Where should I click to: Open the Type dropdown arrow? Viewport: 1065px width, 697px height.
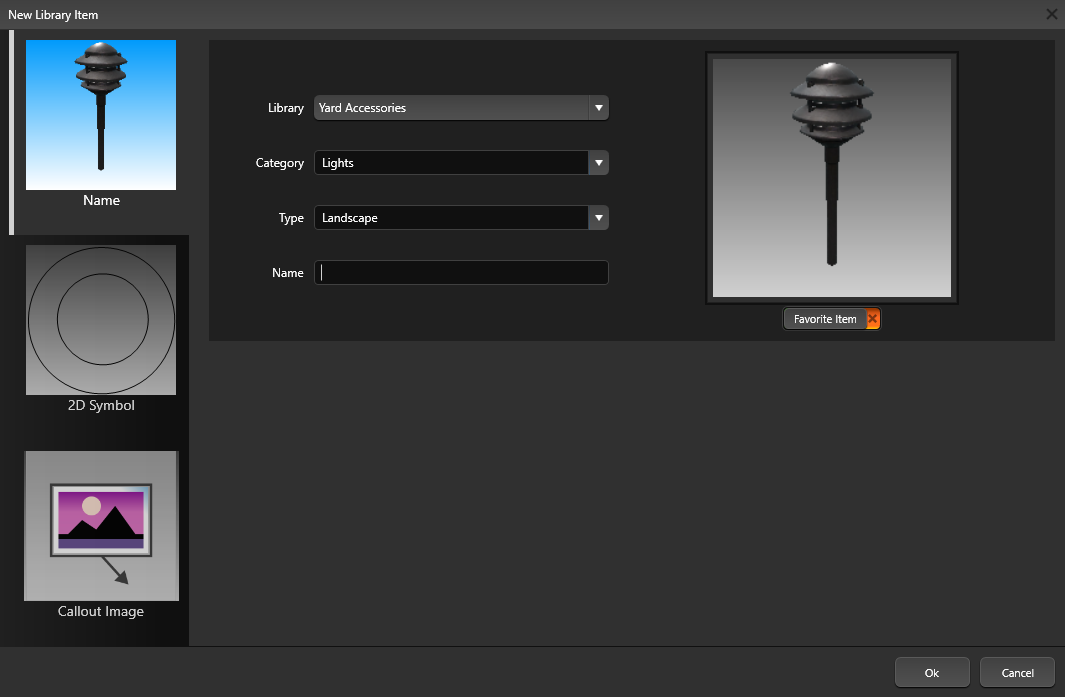coord(598,218)
